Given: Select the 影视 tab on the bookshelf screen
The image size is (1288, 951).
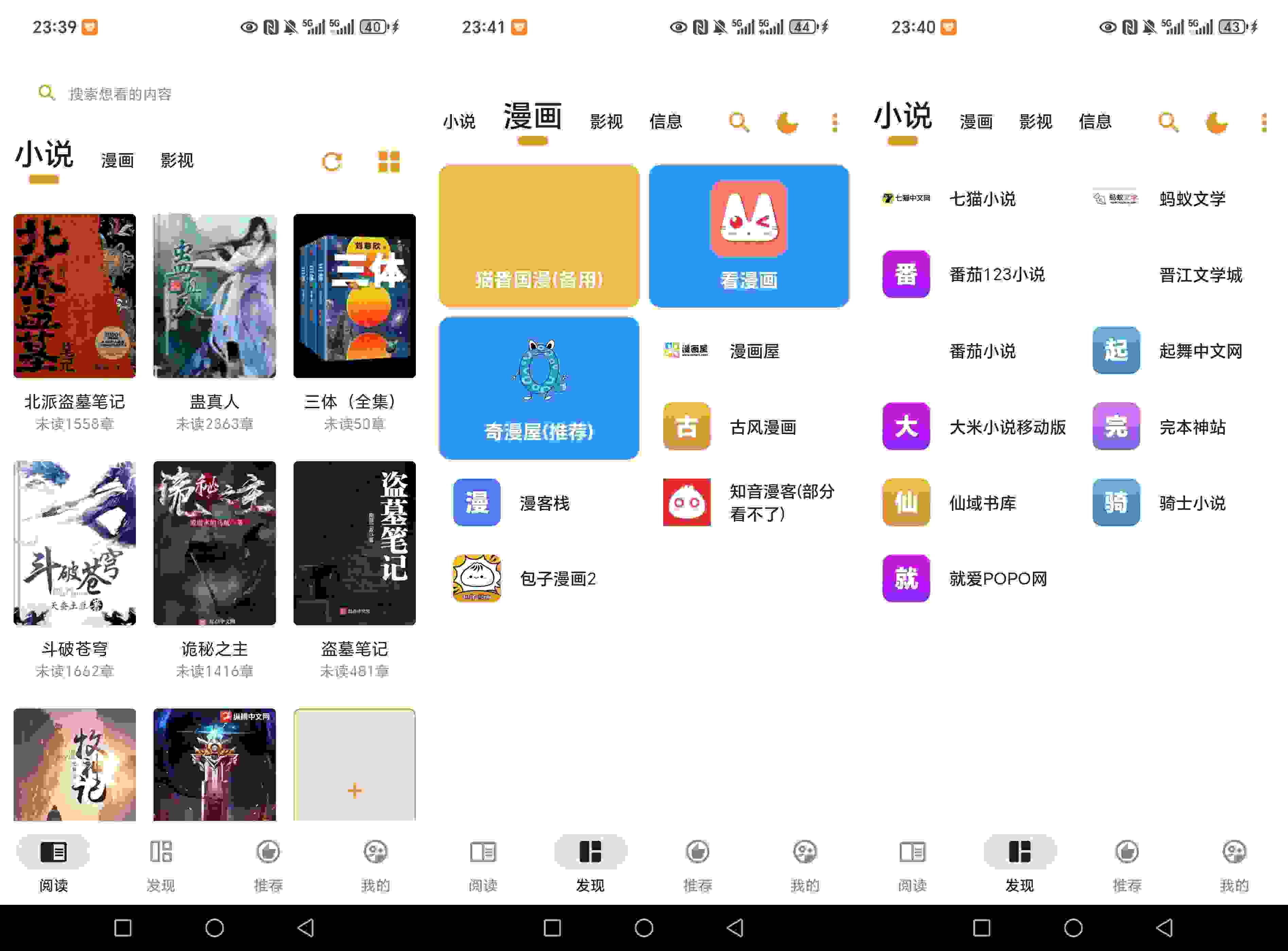Looking at the screenshot, I should point(177,161).
